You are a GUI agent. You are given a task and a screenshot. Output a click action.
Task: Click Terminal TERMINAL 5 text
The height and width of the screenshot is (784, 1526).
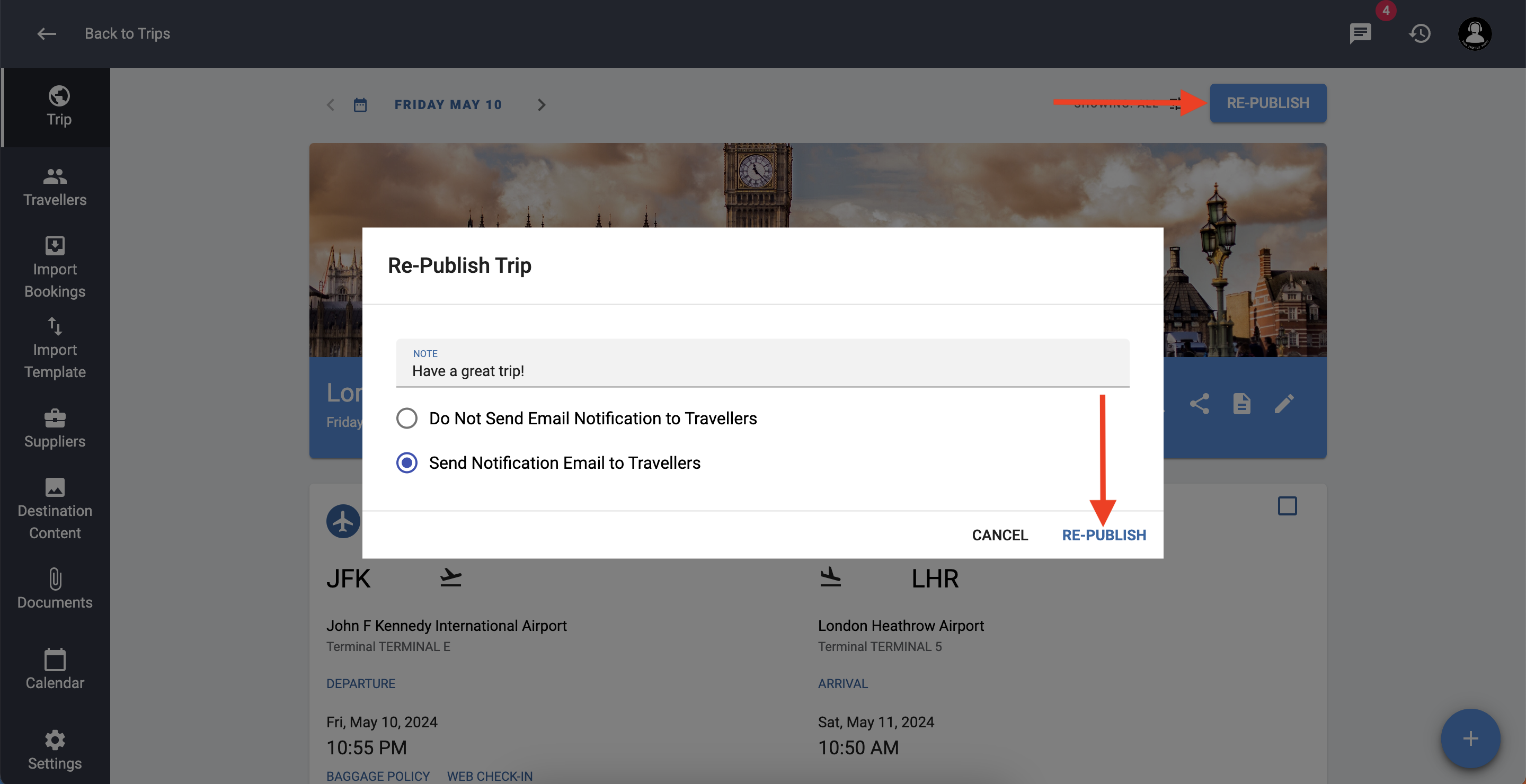pyautogui.click(x=880, y=647)
